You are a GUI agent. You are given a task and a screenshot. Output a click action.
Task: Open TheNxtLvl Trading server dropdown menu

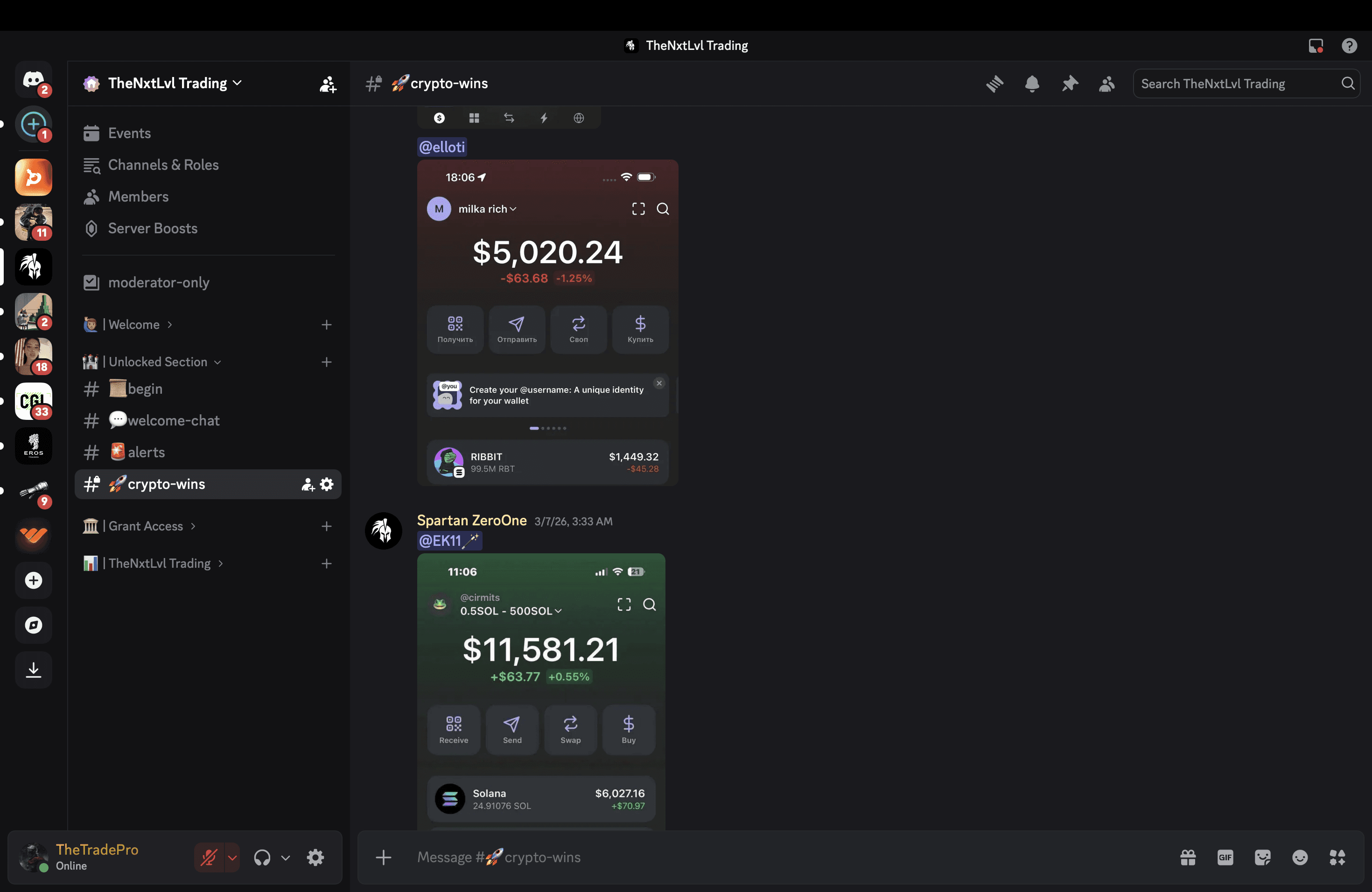[x=167, y=84]
